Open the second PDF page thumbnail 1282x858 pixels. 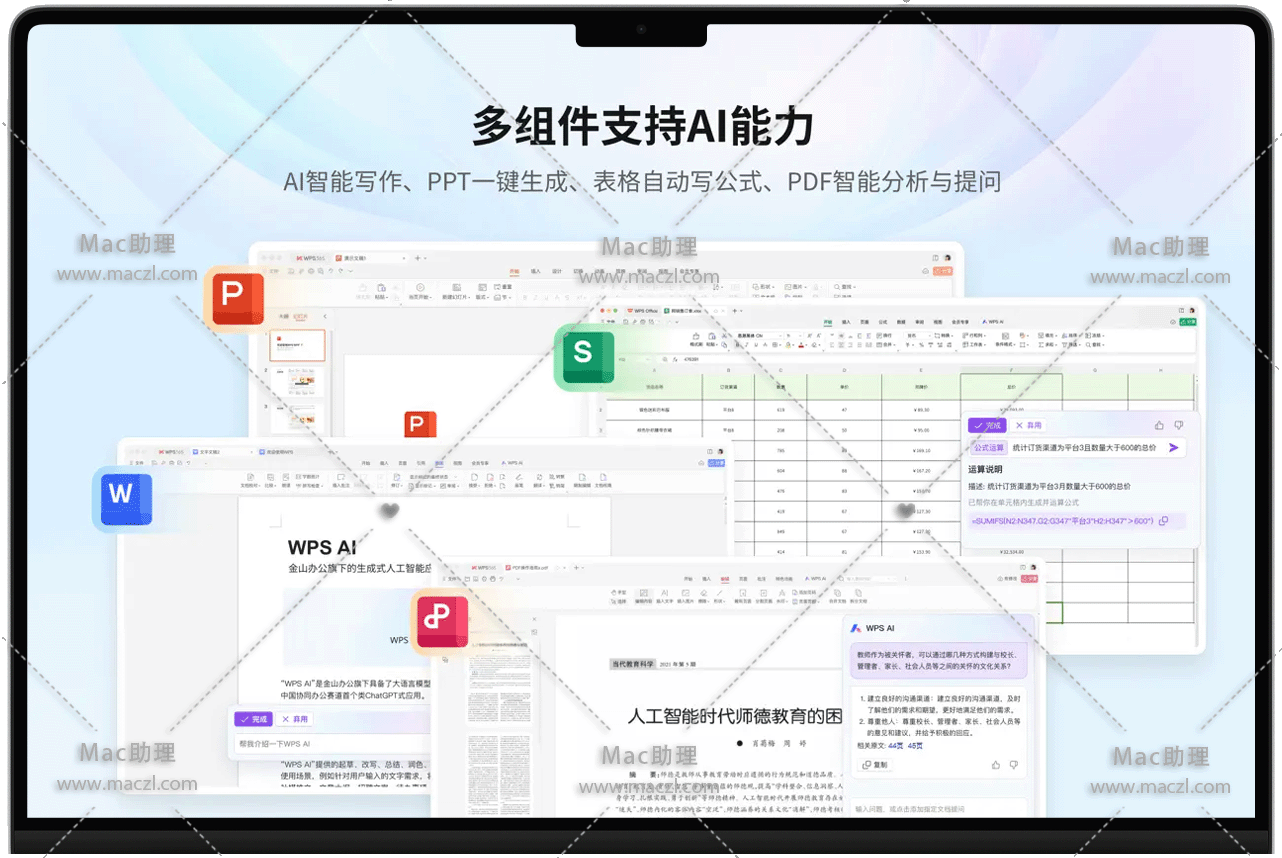click(x=501, y=773)
